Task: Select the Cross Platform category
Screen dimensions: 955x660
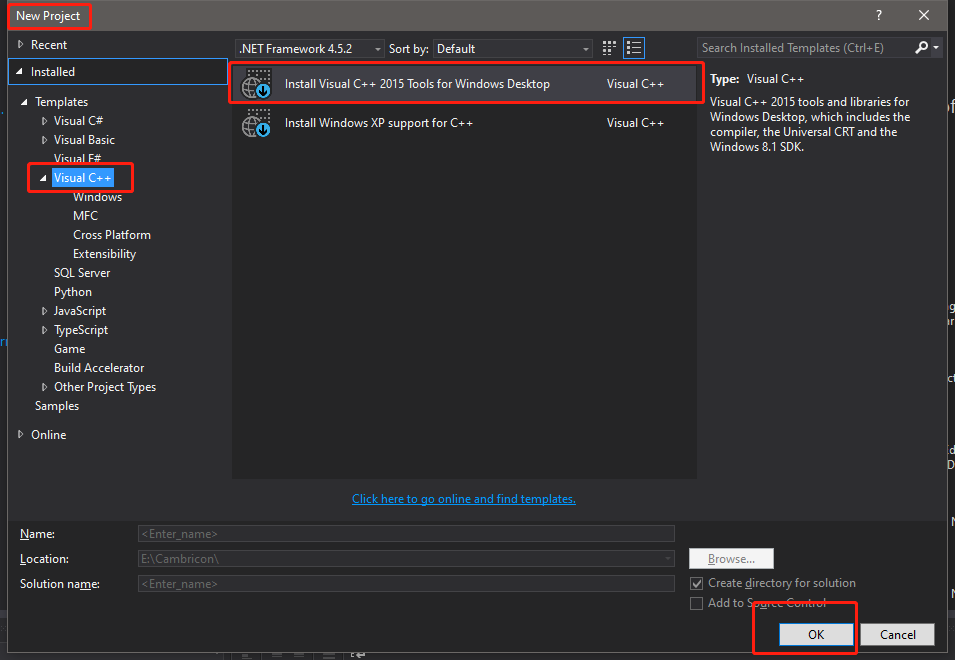Action: coord(111,235)
